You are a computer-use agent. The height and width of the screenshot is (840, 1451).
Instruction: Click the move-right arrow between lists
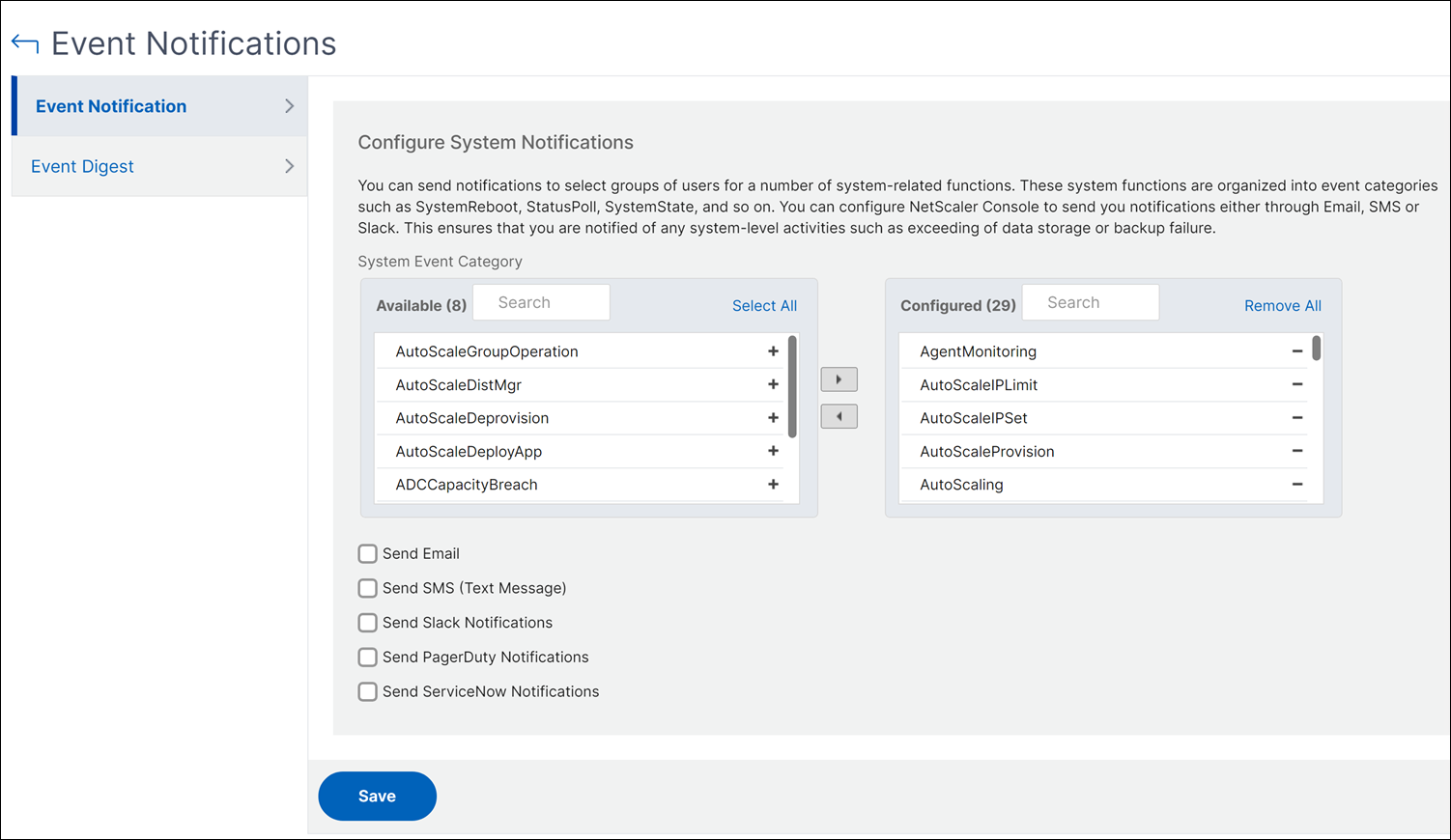point(839,379)
